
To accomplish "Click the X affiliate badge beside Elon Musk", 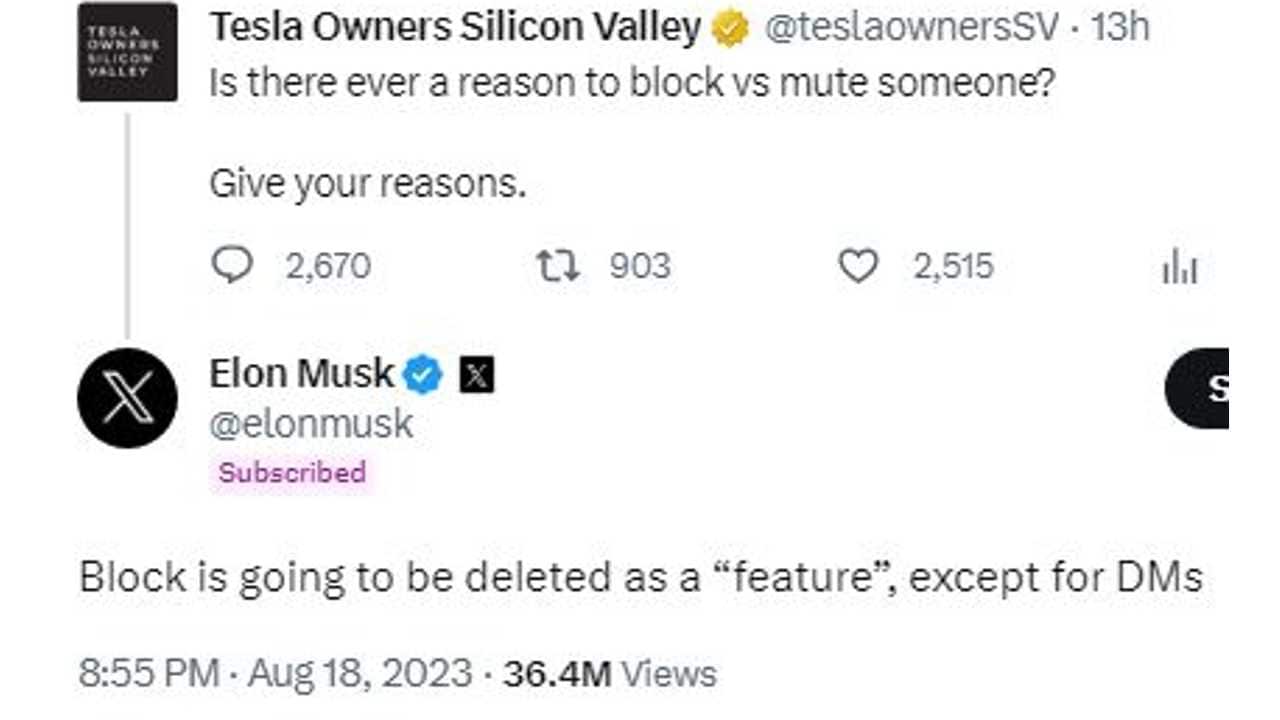I will pos(477,375).
